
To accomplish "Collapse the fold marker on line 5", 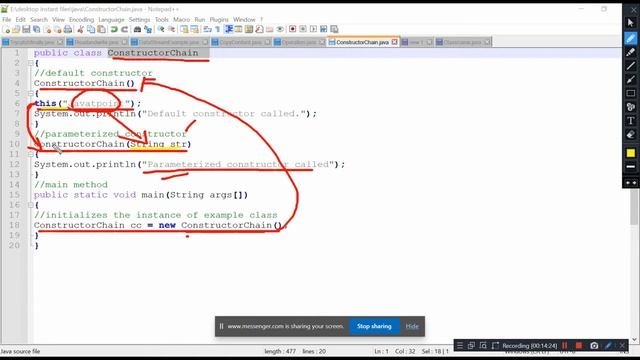I will pos(31,93).
